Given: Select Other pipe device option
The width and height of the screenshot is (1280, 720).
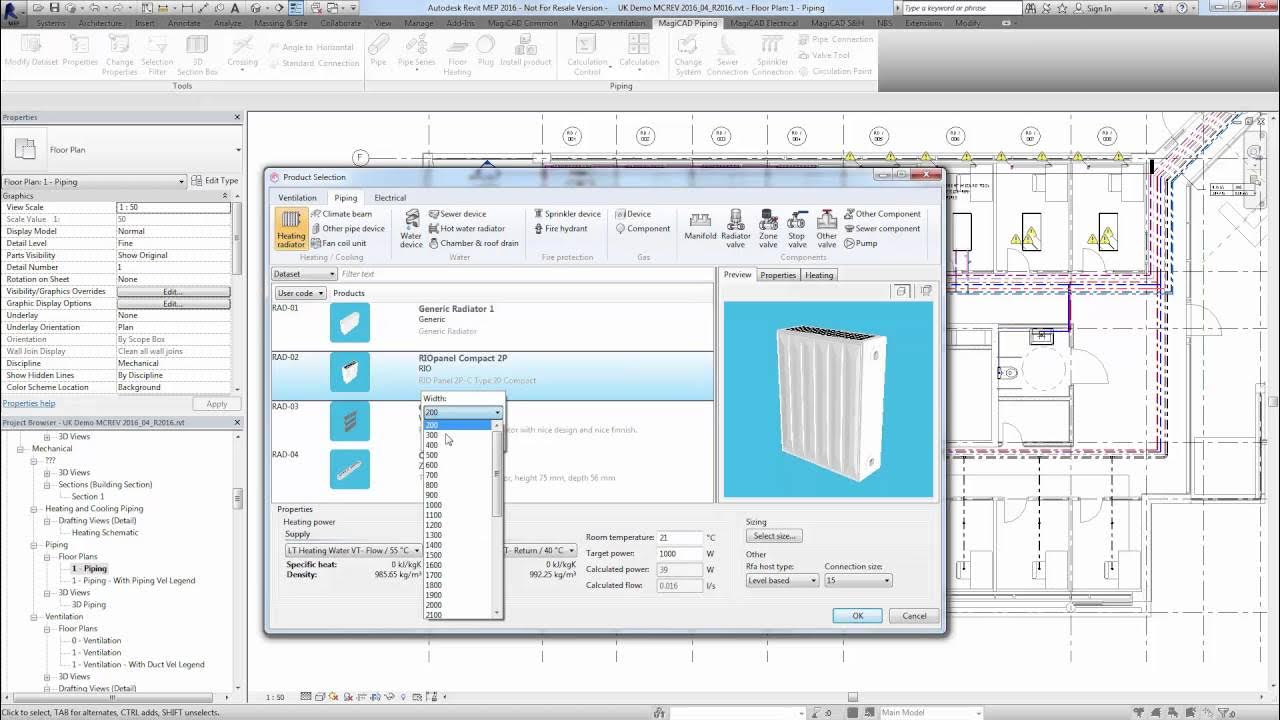Looking at the screenshot, I should click(x=347, y=229).
